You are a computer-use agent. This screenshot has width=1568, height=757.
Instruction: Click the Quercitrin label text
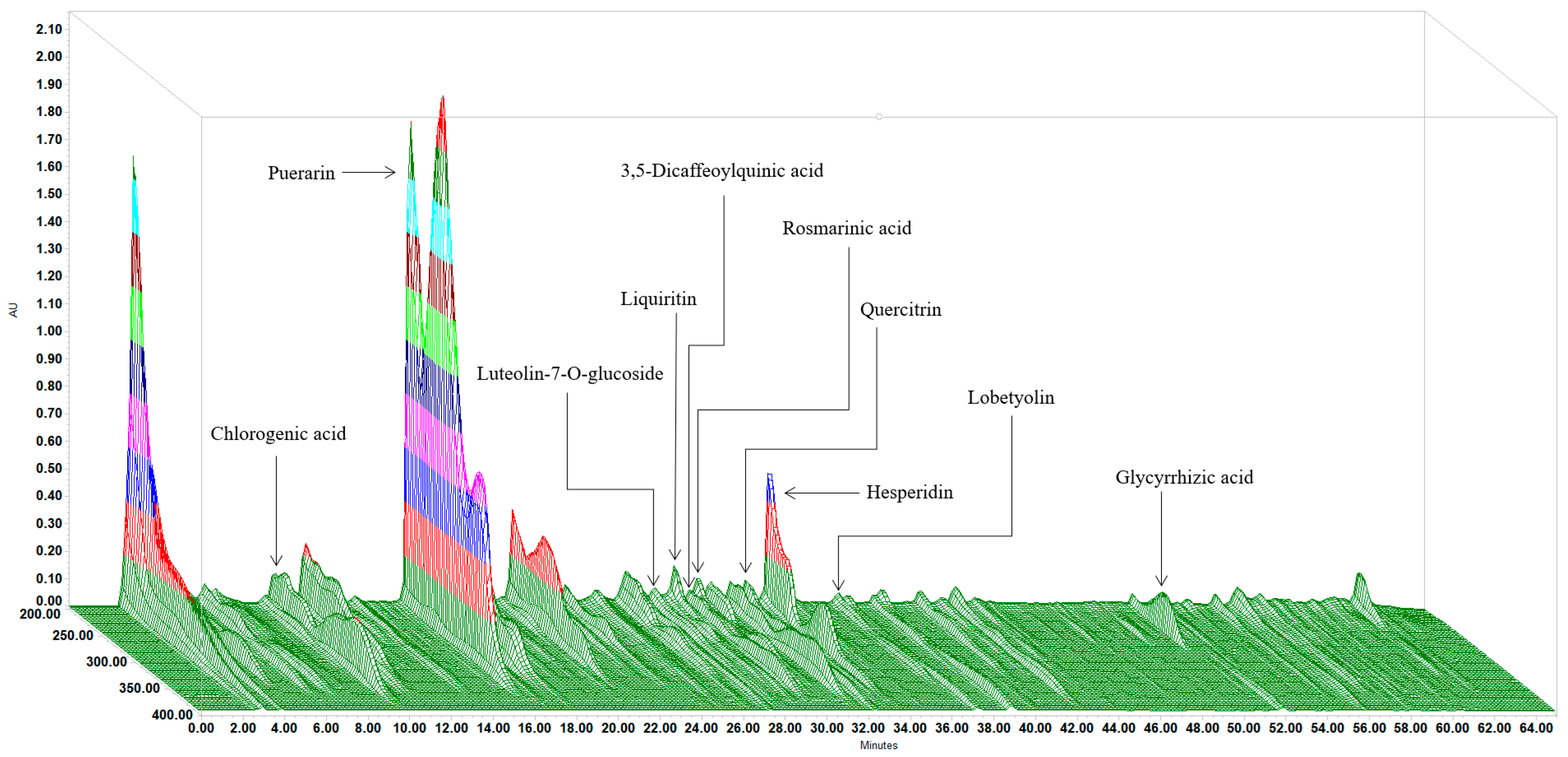click(900, 310)
